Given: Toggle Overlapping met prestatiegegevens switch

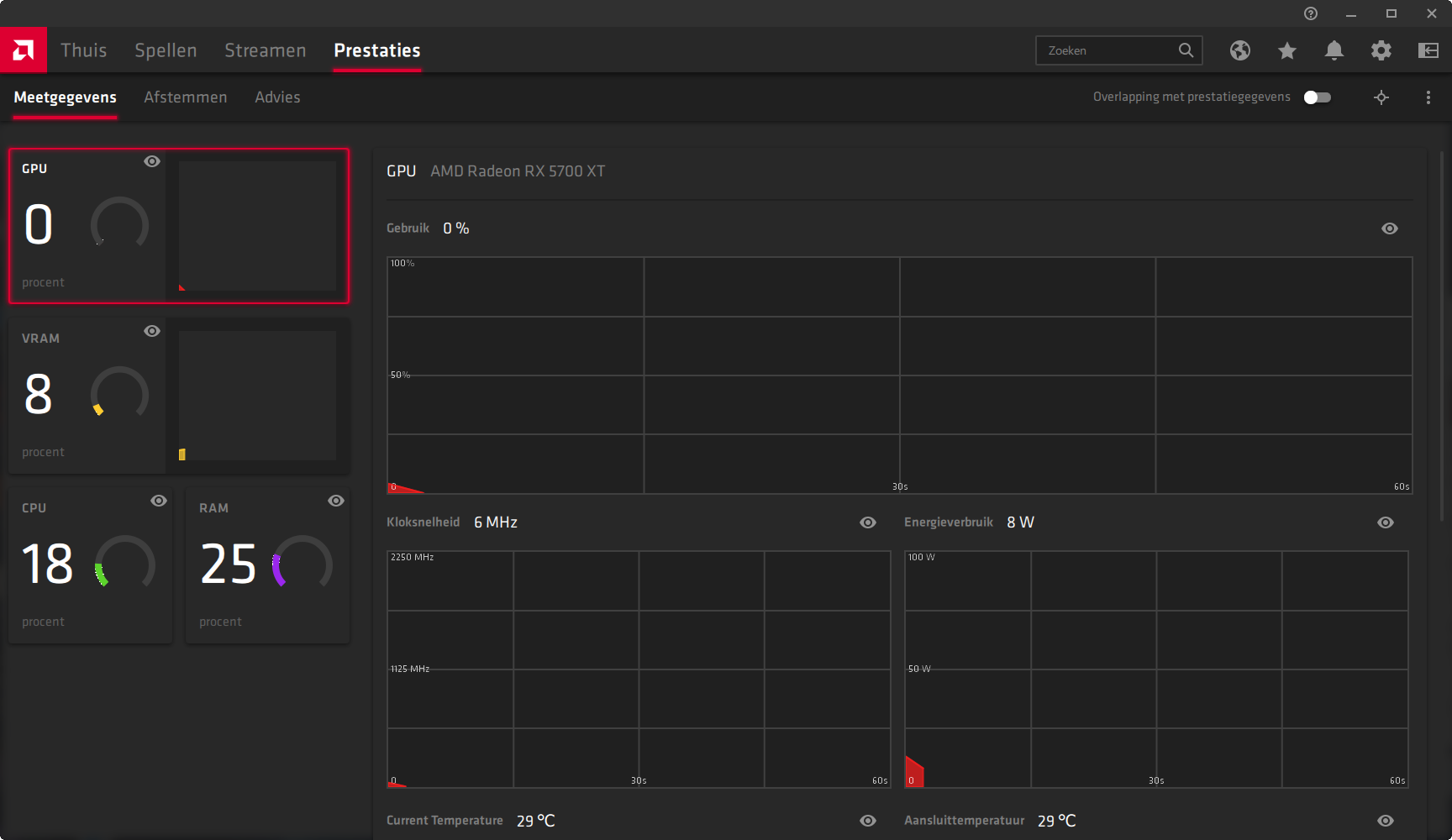Looking at the screenshot, I should tap(1318, 97).
